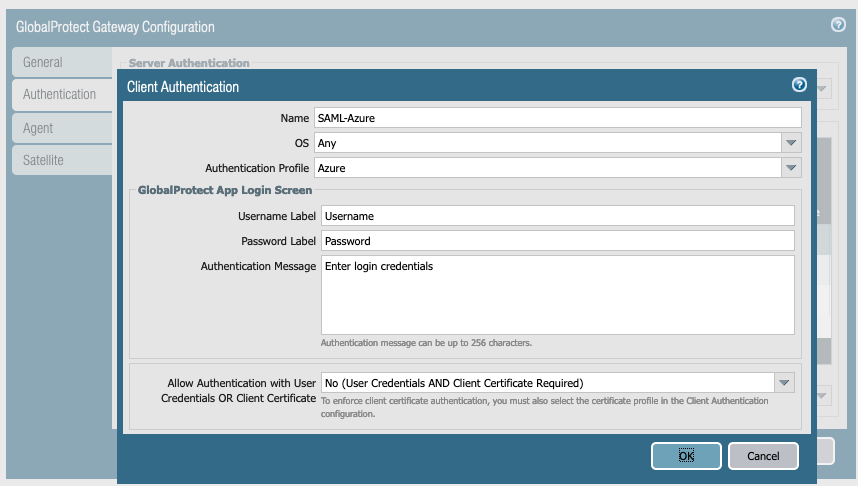Select the Authentication tab

click(x=60, y=94)
